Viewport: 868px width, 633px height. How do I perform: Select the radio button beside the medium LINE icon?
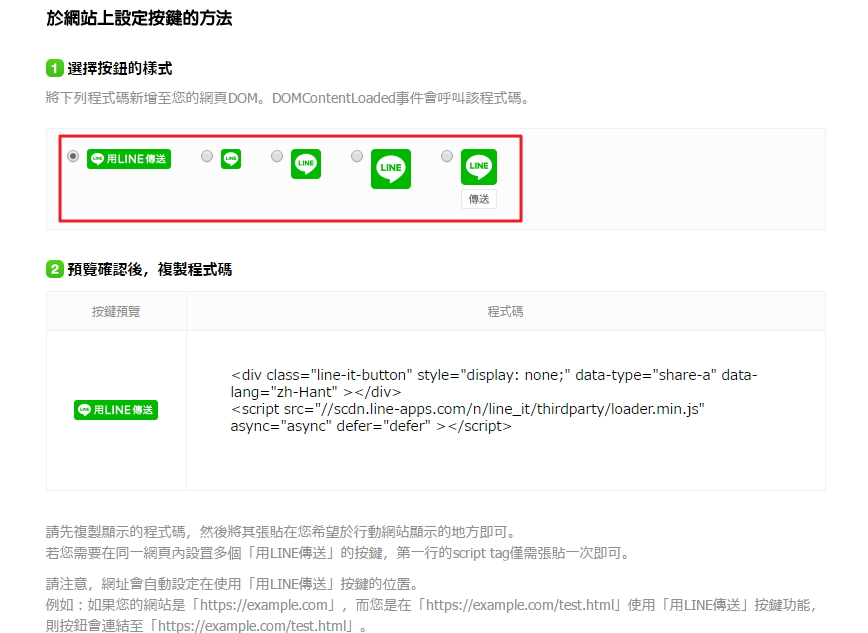click(277, 156)
